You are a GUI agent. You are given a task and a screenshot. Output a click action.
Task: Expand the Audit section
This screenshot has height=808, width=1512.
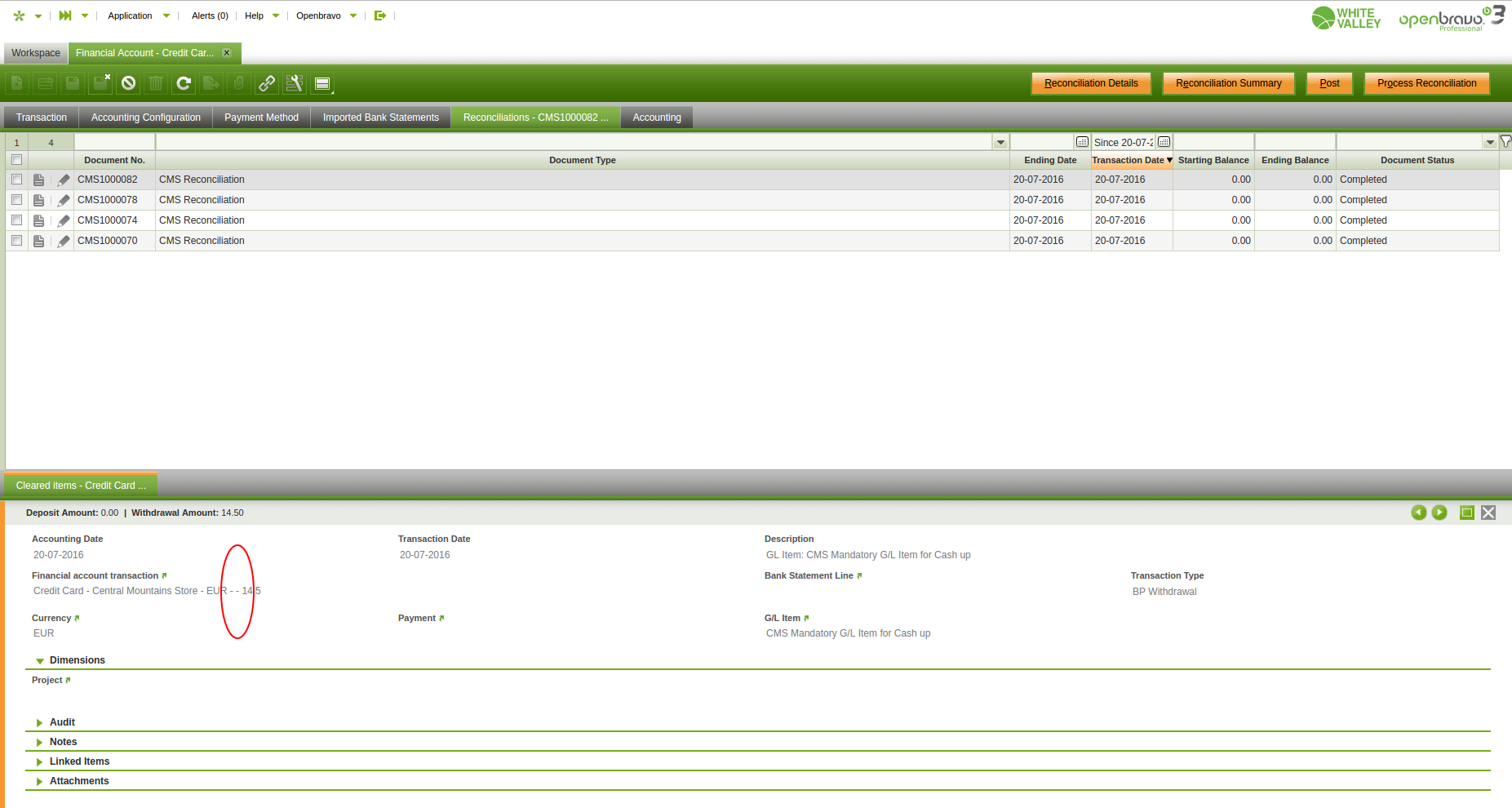pos(62,722)
